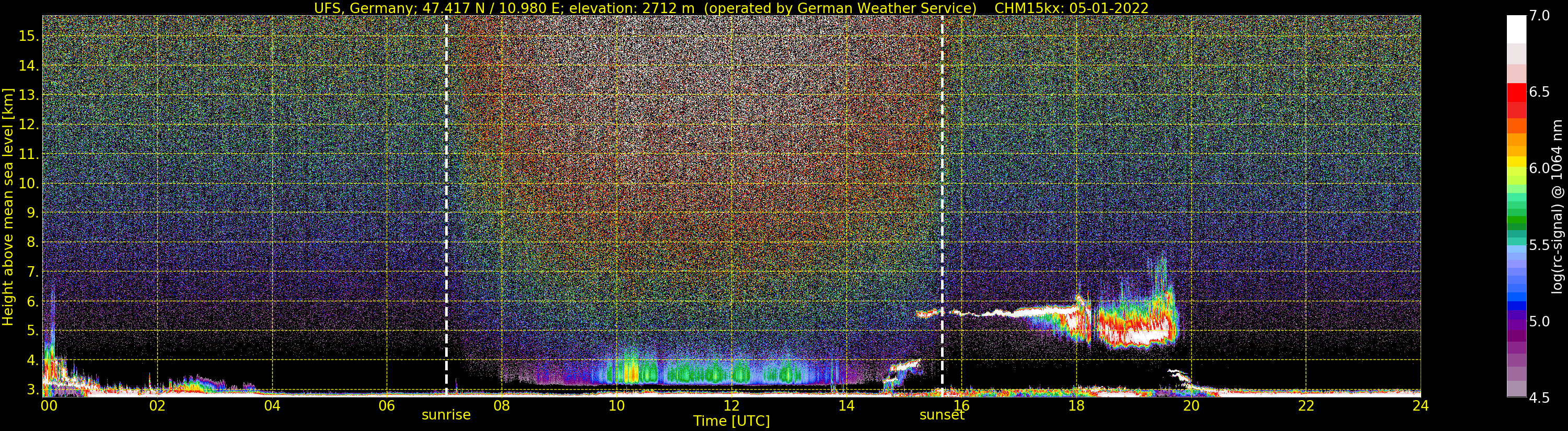Click the "16" hour tick on the time axis

click(x=961, y=405)
